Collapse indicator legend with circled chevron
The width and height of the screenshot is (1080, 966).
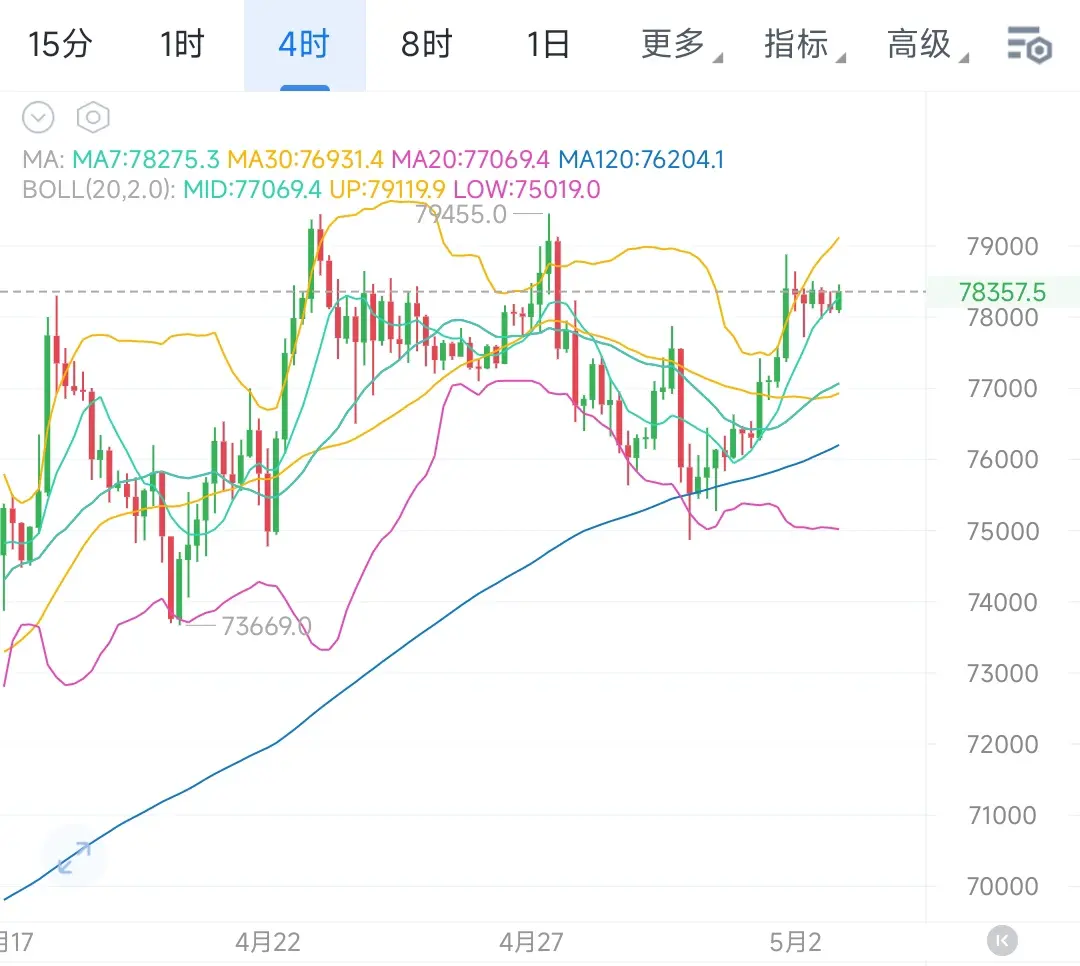tap(38, 117)
